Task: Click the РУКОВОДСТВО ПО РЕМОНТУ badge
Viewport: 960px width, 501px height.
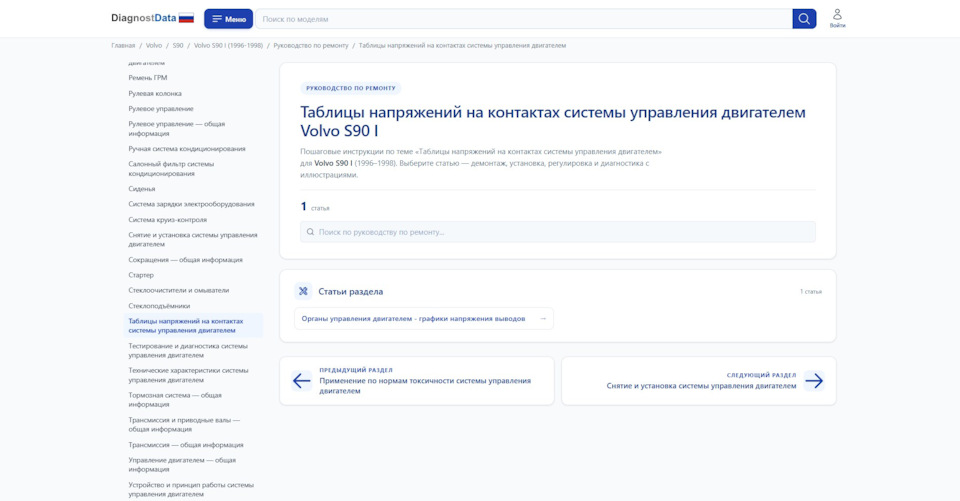Action: [x=351, y=88]
